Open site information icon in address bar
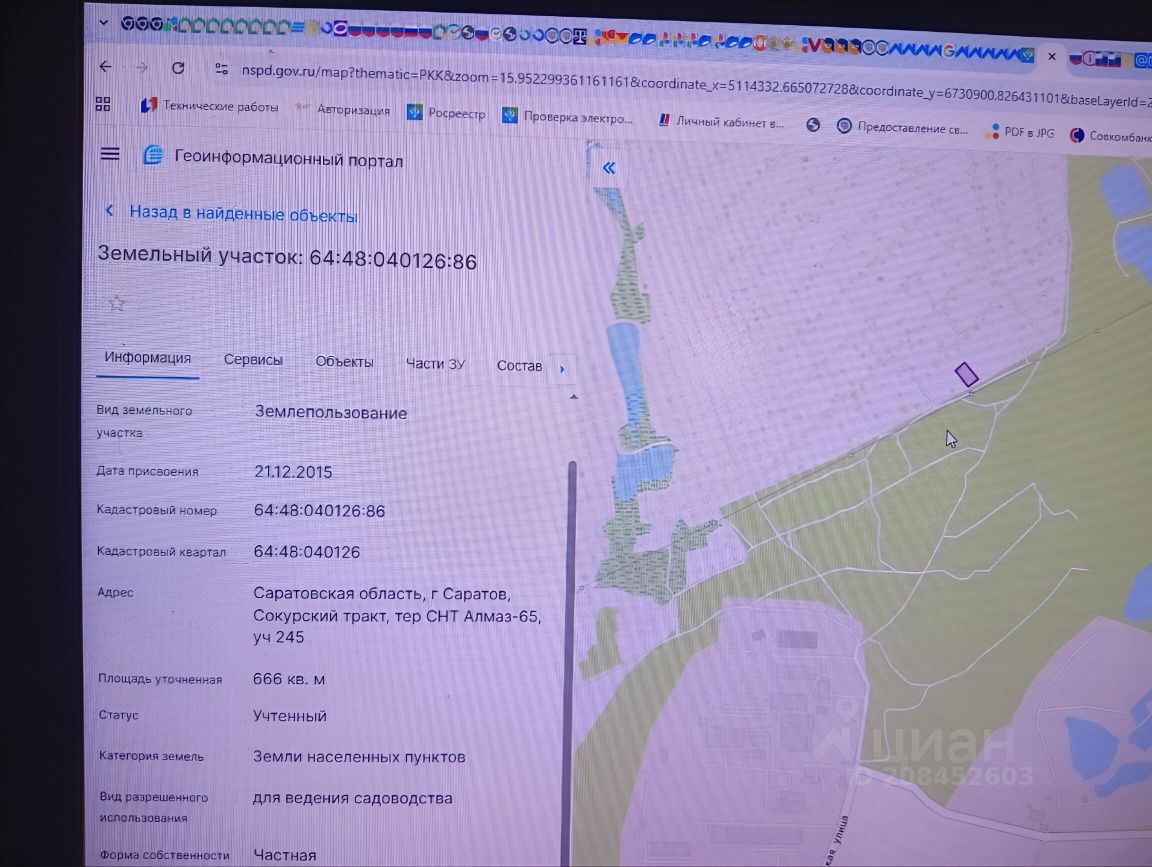Screen dimensions: 1152x867 (222, 69)
